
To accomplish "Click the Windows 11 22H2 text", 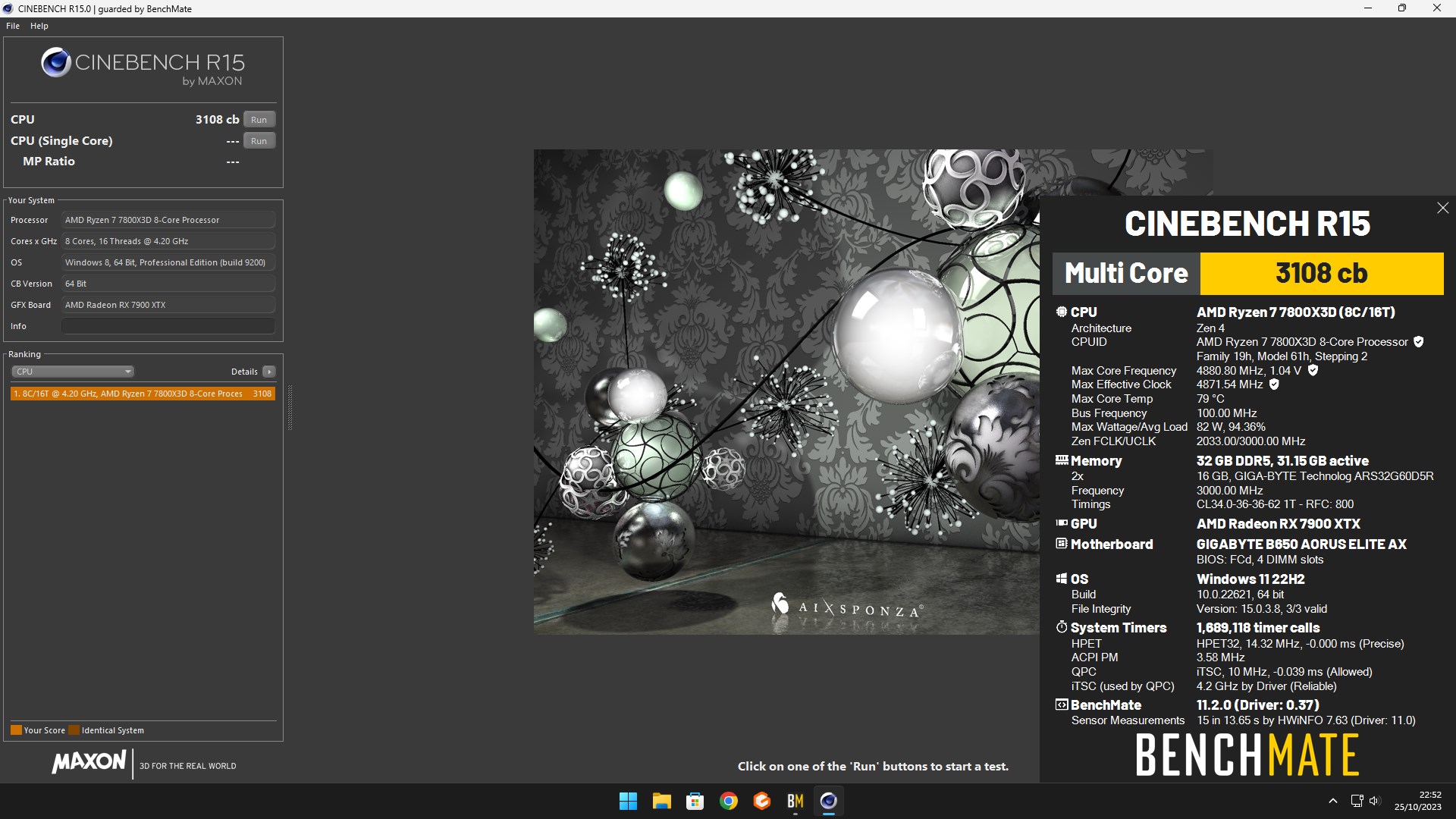I will click(1250, 579).
